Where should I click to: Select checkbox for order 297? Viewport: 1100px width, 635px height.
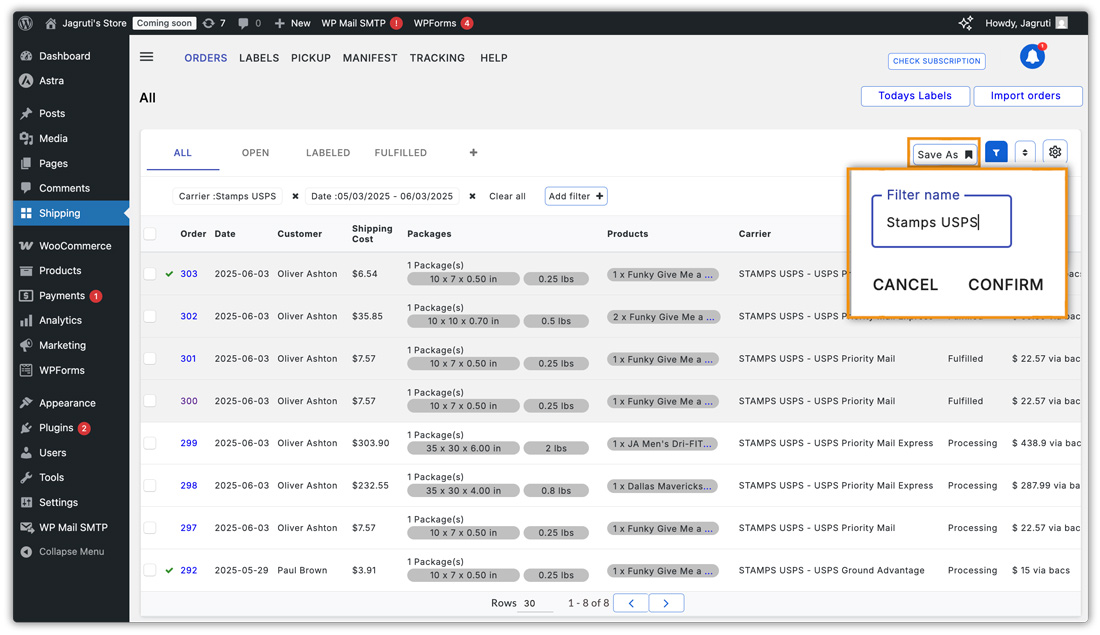point(150,528)
